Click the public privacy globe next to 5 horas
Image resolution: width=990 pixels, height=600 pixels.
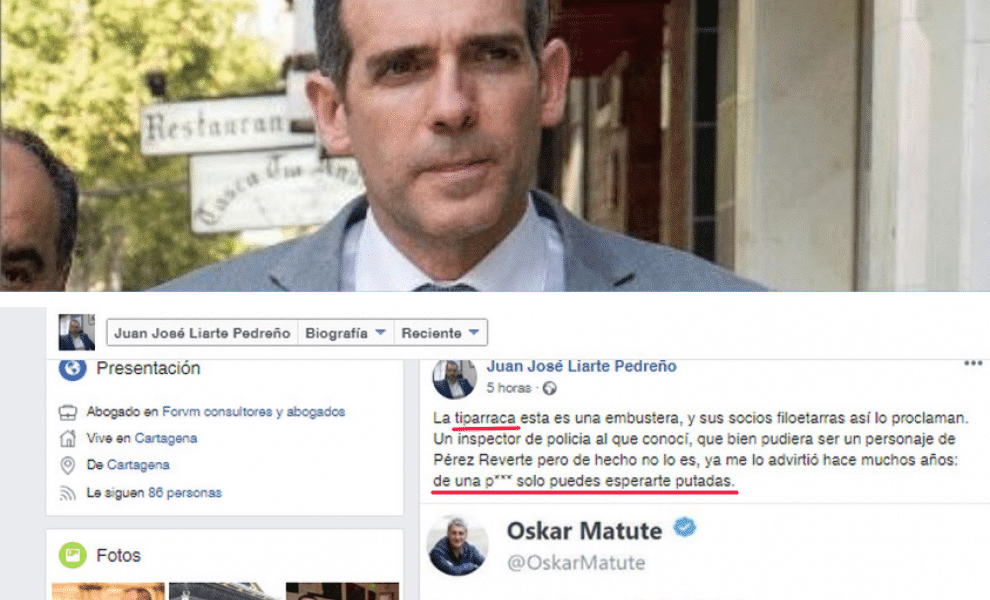(x=549, y=388)
